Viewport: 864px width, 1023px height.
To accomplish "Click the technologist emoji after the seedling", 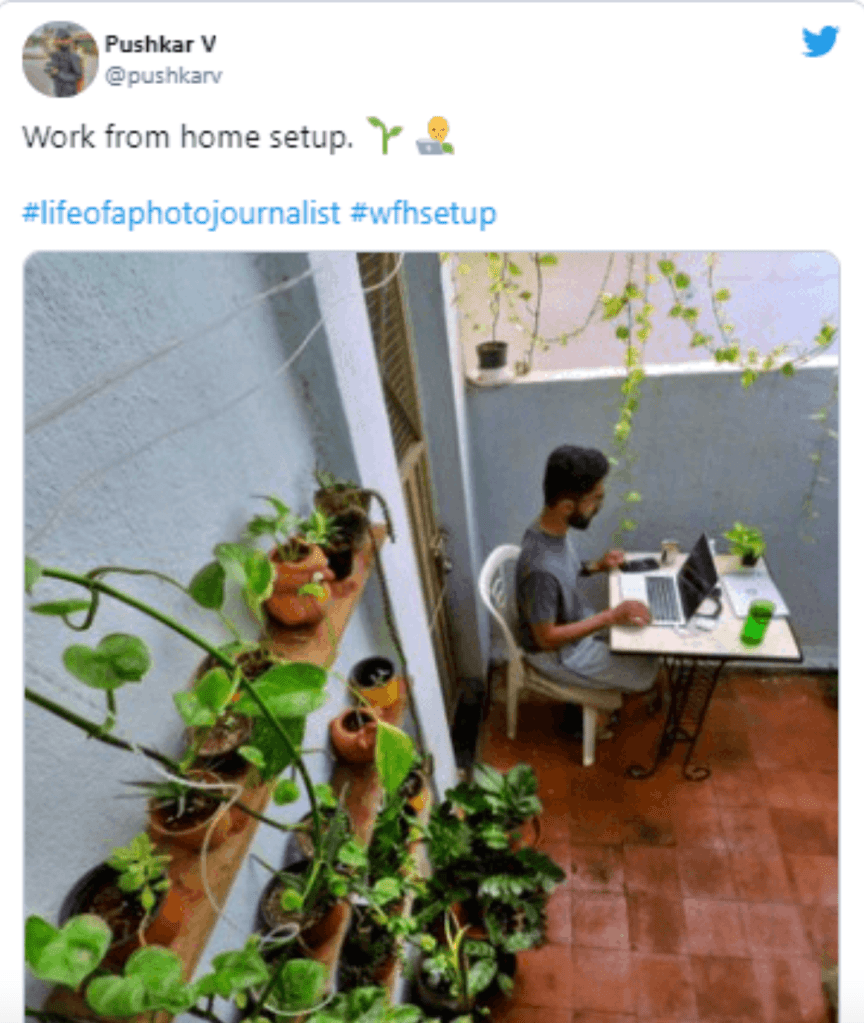I will tap(435, 135).
